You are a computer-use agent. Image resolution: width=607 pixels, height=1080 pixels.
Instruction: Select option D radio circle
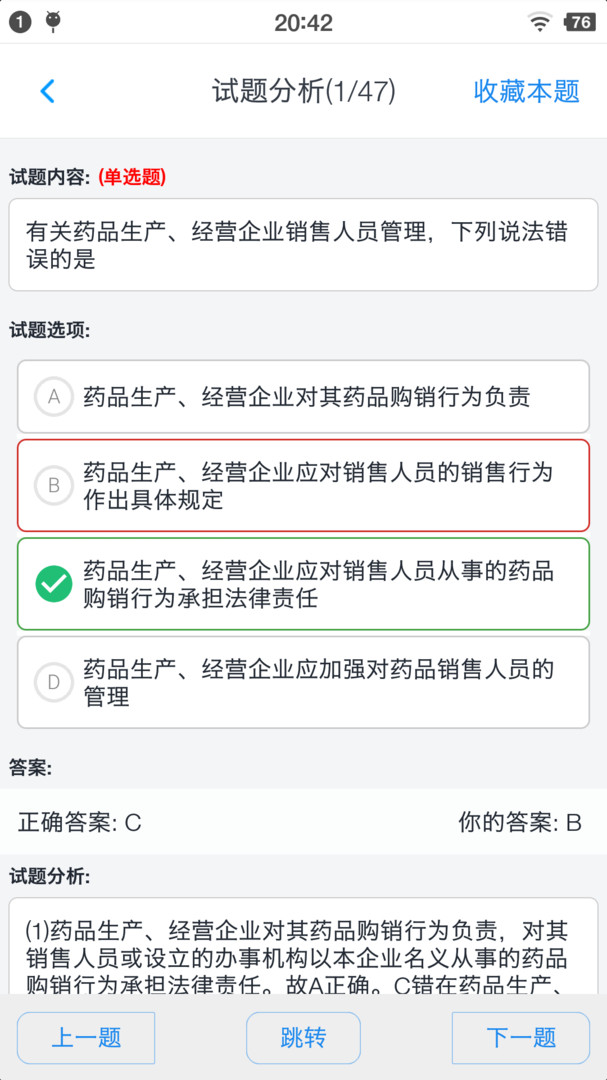click(x=54, y=683)
